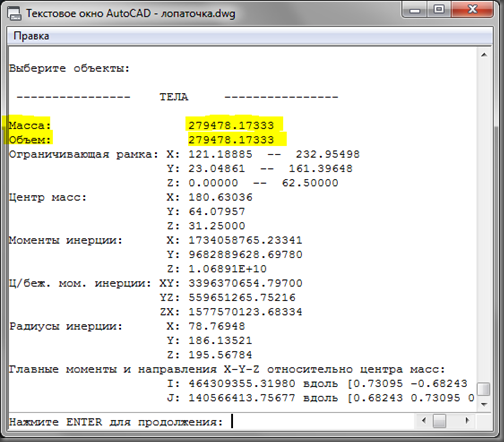This screenshot has height=442, width=504.
Task: Click the vertical scrollbar thumb
Action: pos(484,389)
